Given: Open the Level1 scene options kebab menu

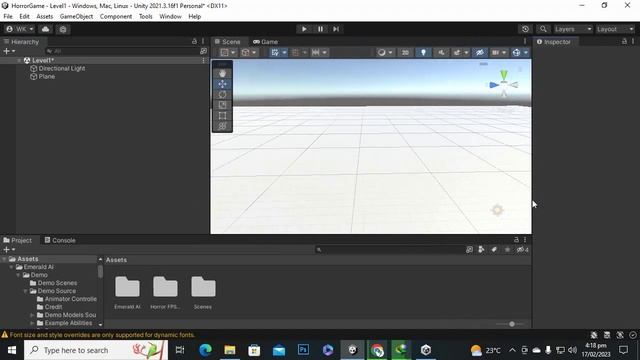Looking at the screenshot, I should (203, 60).
